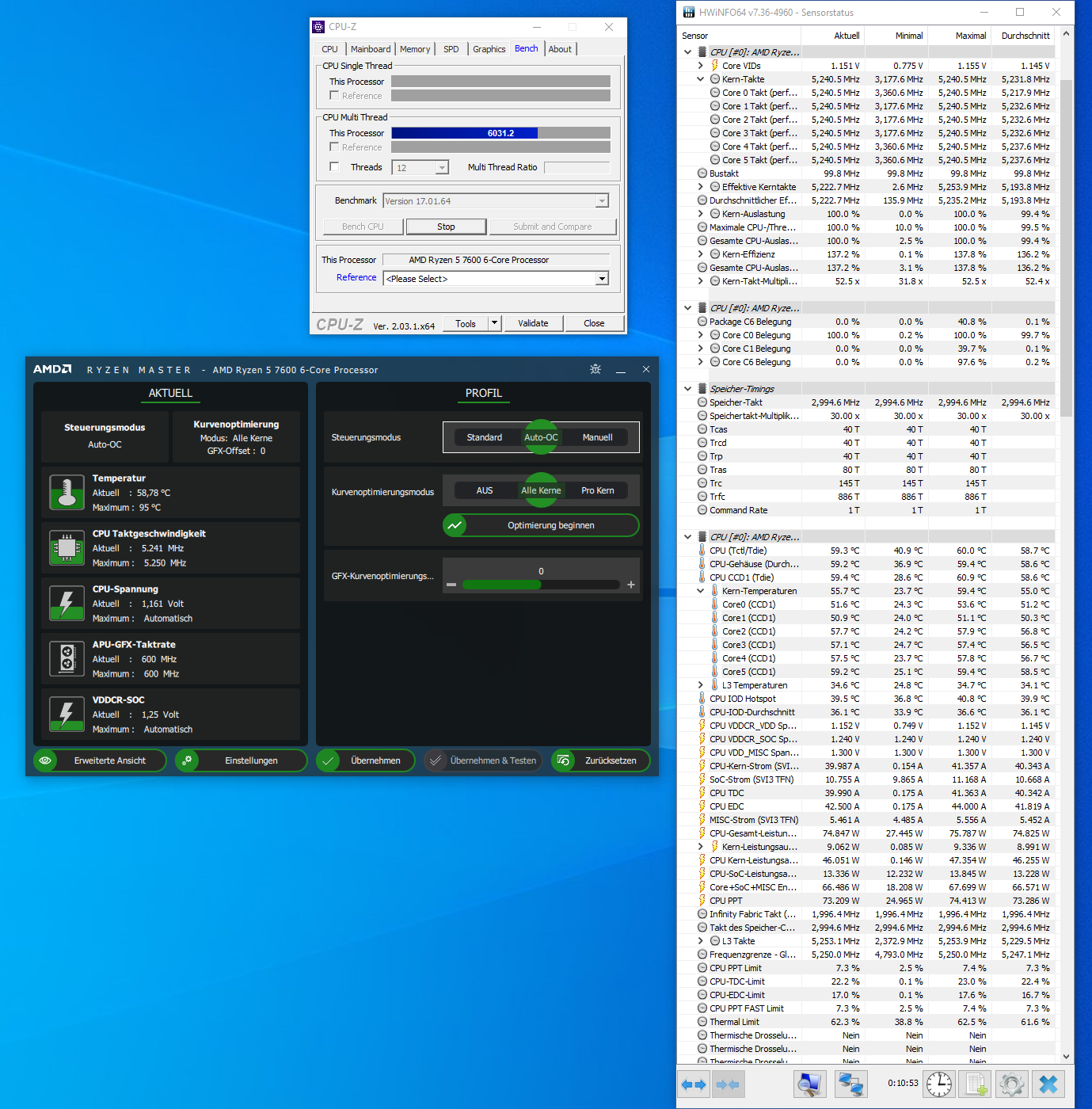1092x1109 pixels.
Task: Toggle Single Thread Reference checkbox in CPU-Z
Action: (x=334, y=95)
